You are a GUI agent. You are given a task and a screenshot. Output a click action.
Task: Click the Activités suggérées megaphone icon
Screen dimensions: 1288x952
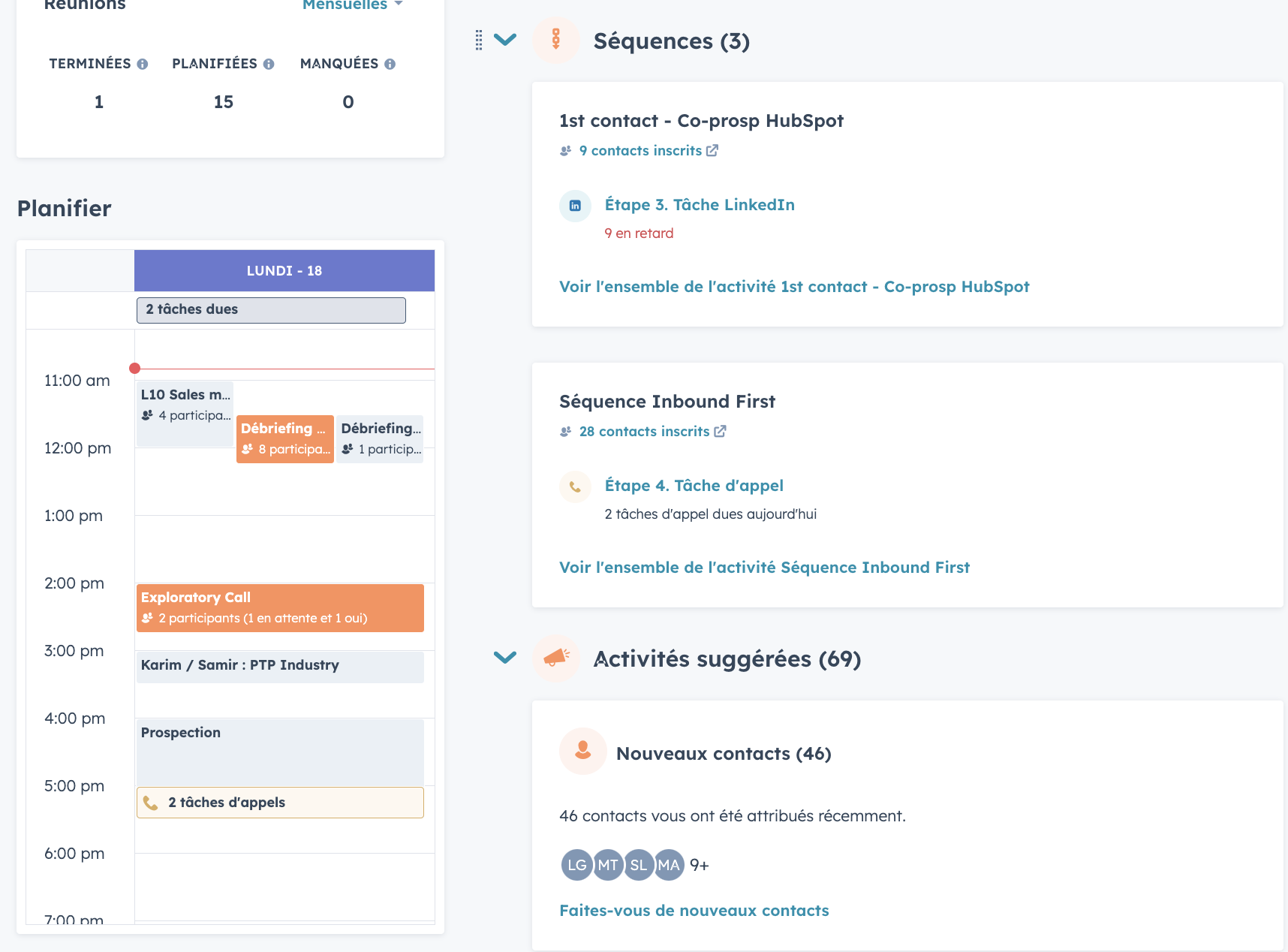tap(555, 658)
